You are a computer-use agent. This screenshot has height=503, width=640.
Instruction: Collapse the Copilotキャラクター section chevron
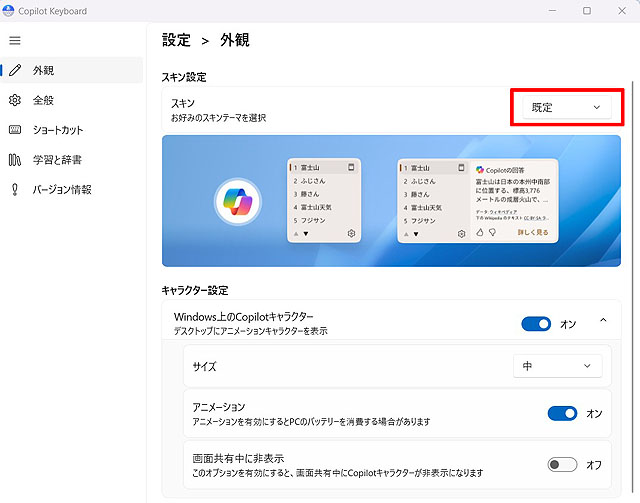pos(602,322)
